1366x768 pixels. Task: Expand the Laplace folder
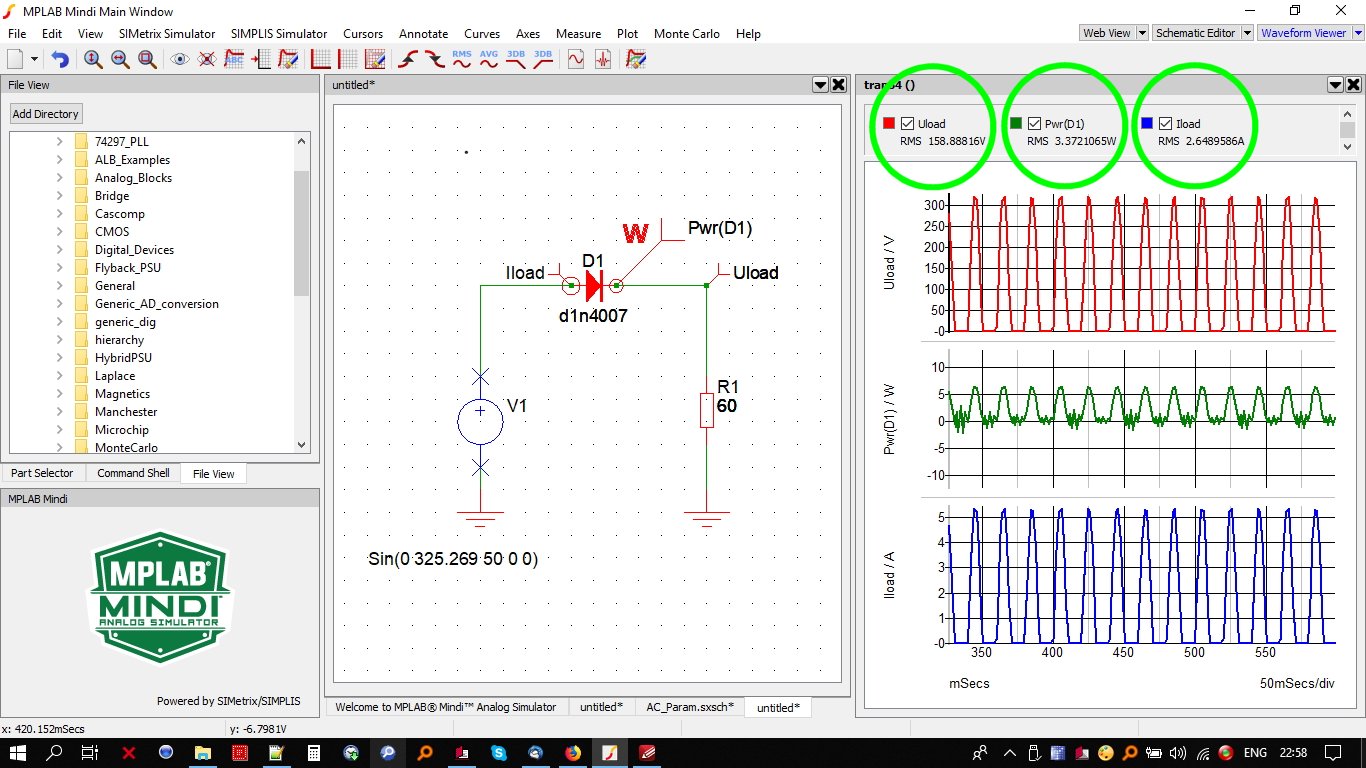click(59, 376)
